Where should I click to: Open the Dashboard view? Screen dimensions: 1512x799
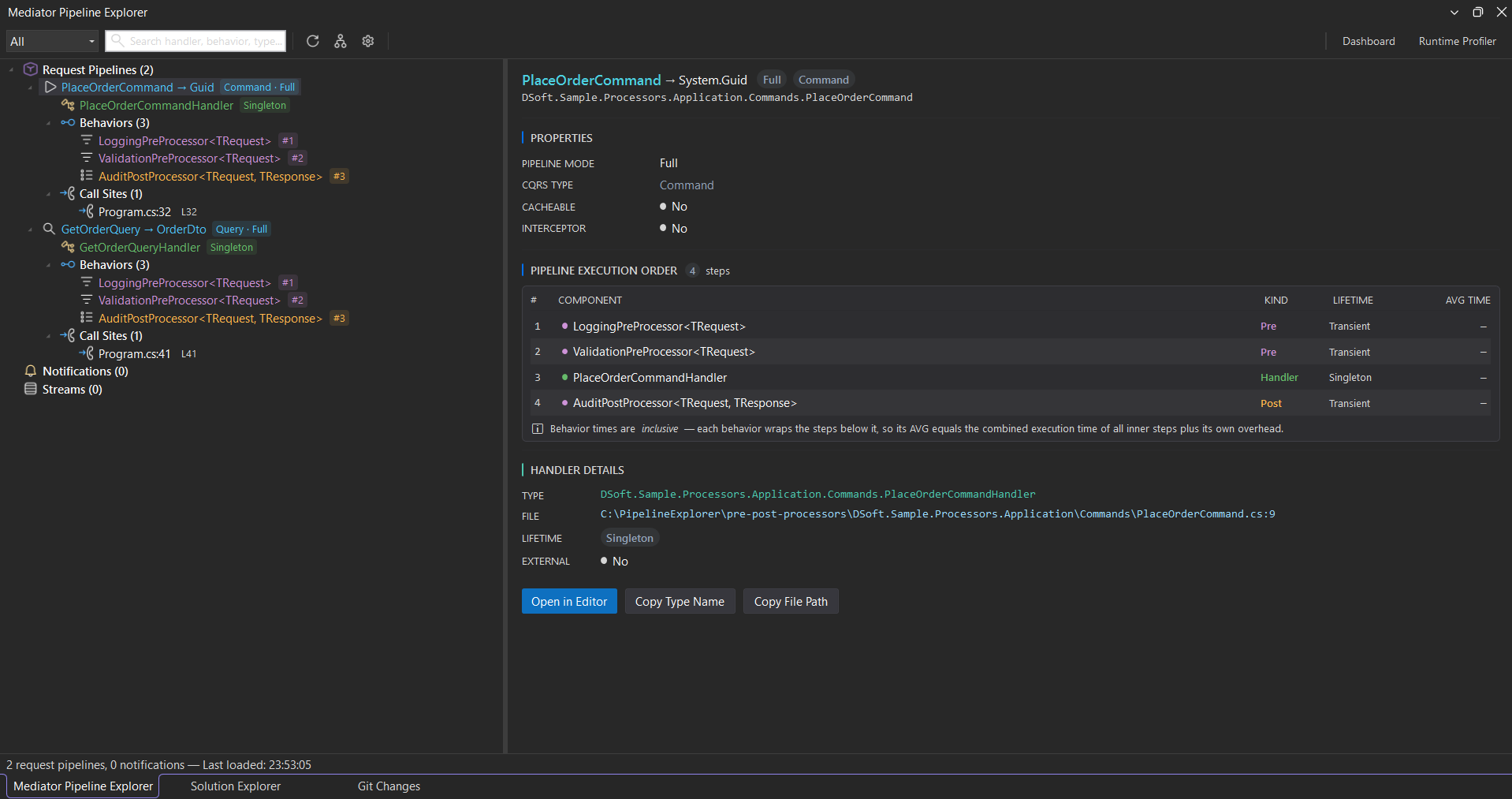[x=1369, y=41]
